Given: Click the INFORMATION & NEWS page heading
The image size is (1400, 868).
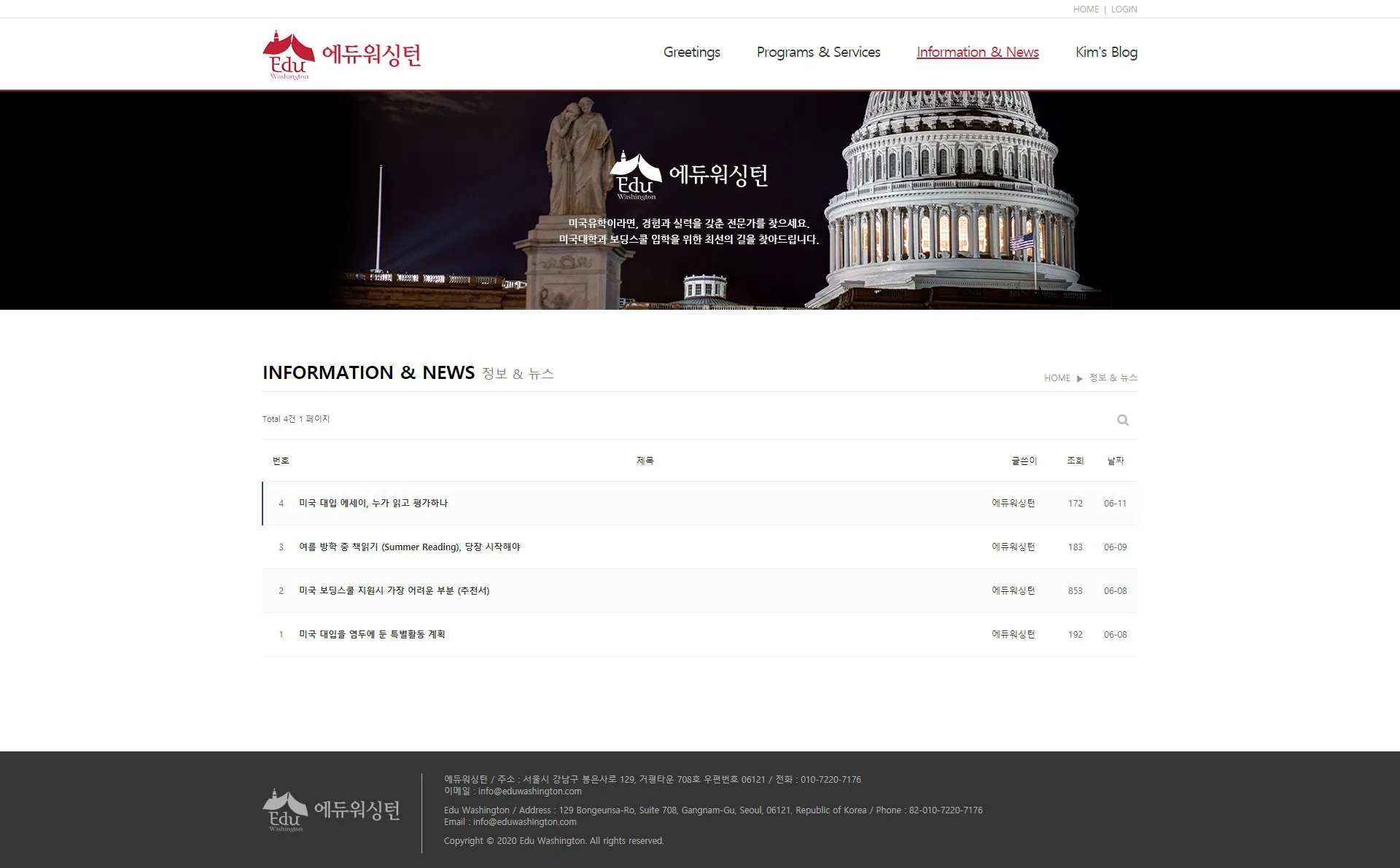Looking at the screenshot, I should (368, 372).
